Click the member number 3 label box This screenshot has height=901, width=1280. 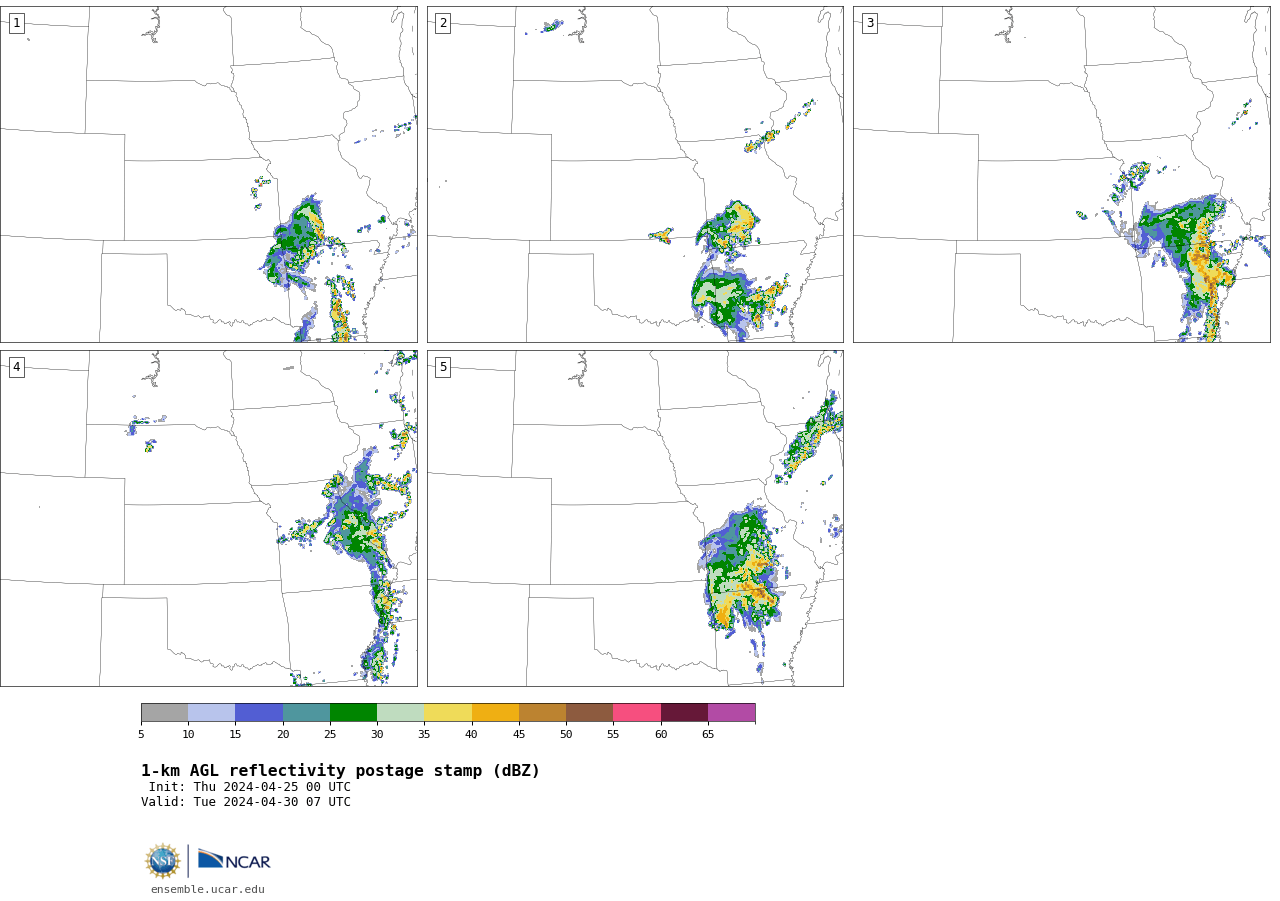(x=869, y=23)
